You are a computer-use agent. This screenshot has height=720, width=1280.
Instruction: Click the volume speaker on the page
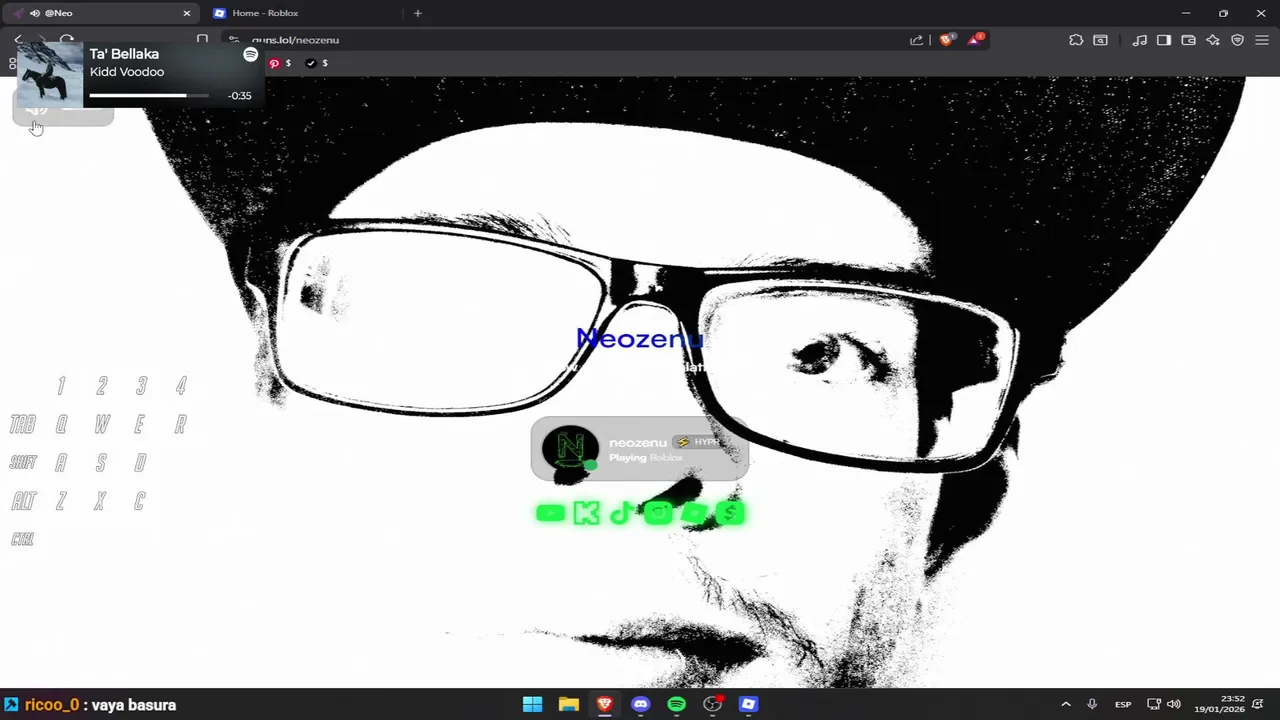pyautogui.click(x=36, y=109)
